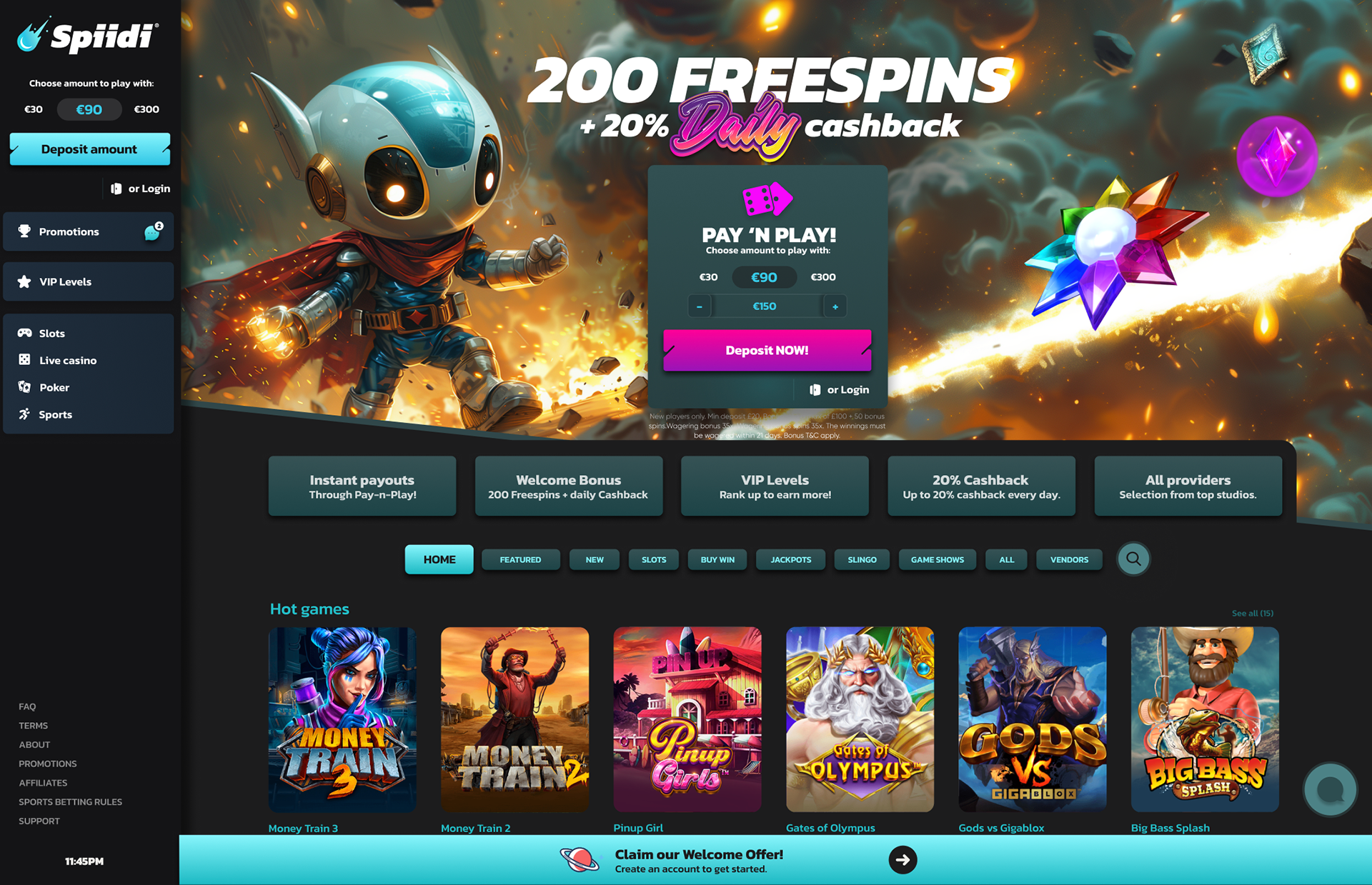Click the VIP Levels star icon
The width and height of the screenshot is (1372, 885).
tap(24, 281)
